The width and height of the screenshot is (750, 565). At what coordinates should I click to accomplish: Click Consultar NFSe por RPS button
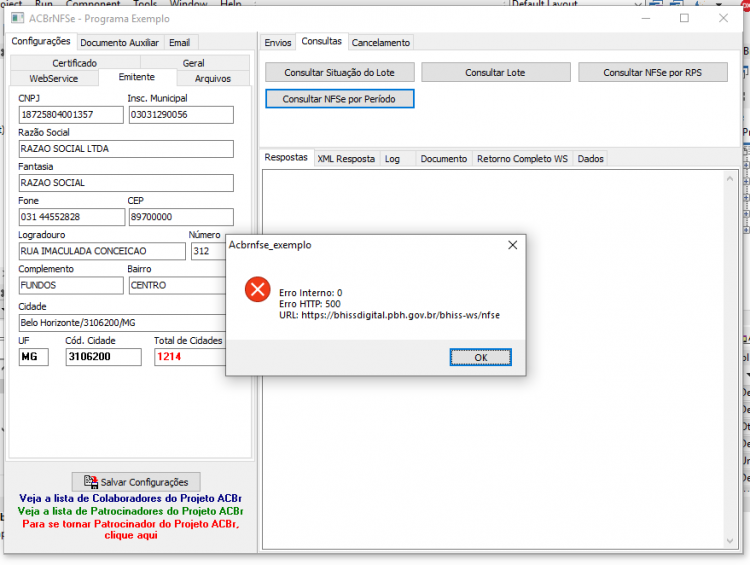(652, 72)
